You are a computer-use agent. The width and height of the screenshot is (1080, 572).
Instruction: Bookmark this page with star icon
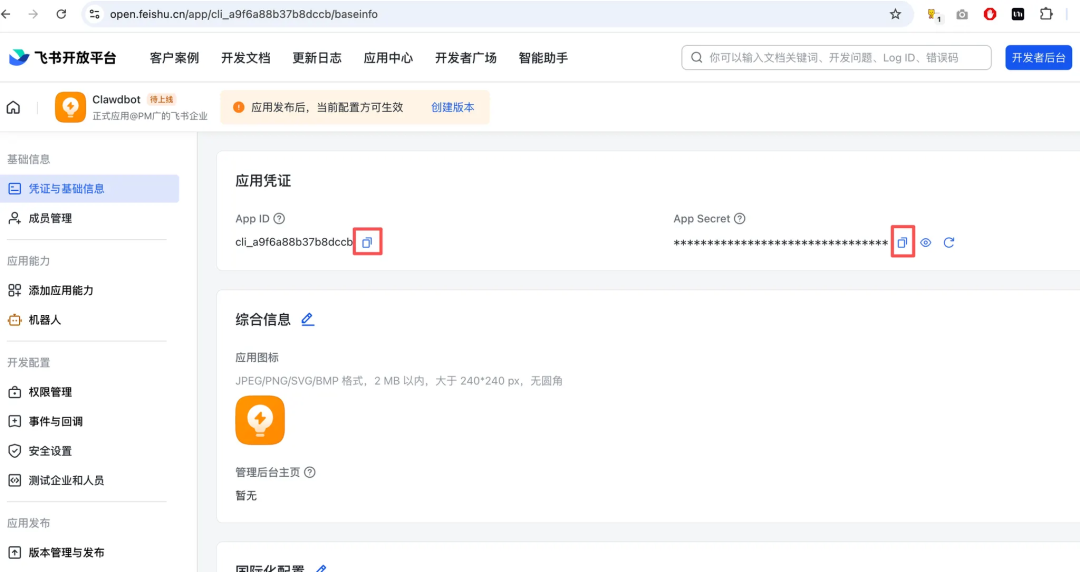click(x=895, y=14)
